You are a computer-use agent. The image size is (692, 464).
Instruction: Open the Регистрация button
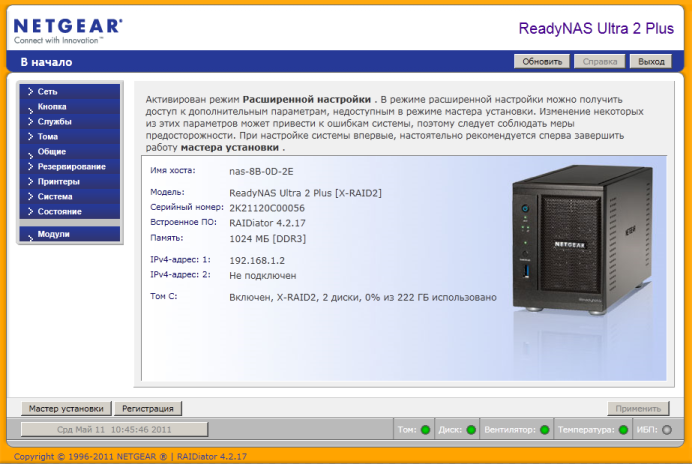pyautogui.click(x=148, y=408)
